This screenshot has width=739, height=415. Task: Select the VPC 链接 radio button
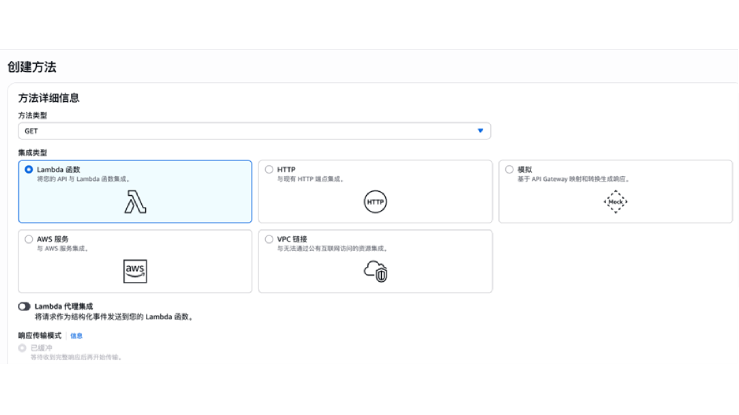(269, 239)
